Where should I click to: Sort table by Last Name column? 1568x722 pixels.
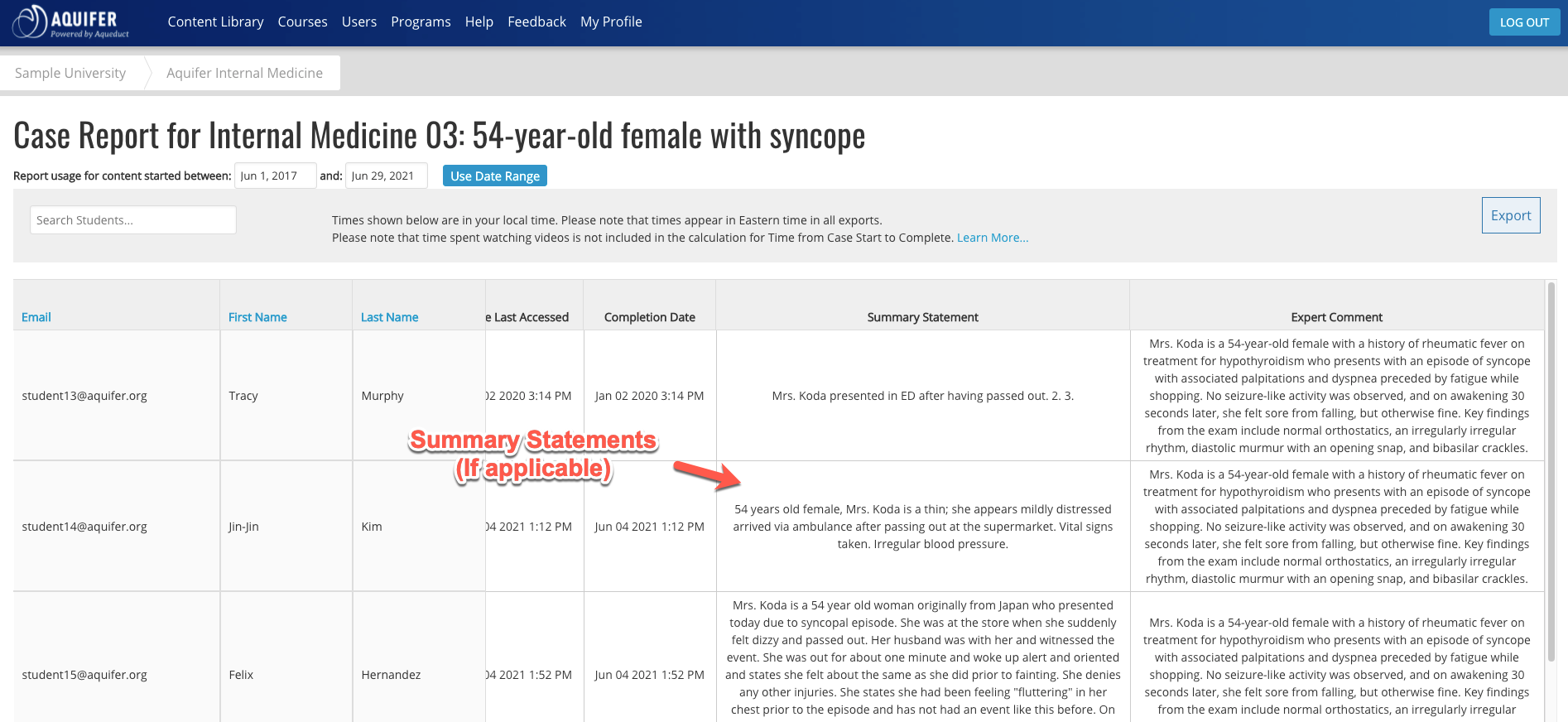pyautogui.click(x=389, y=317)
